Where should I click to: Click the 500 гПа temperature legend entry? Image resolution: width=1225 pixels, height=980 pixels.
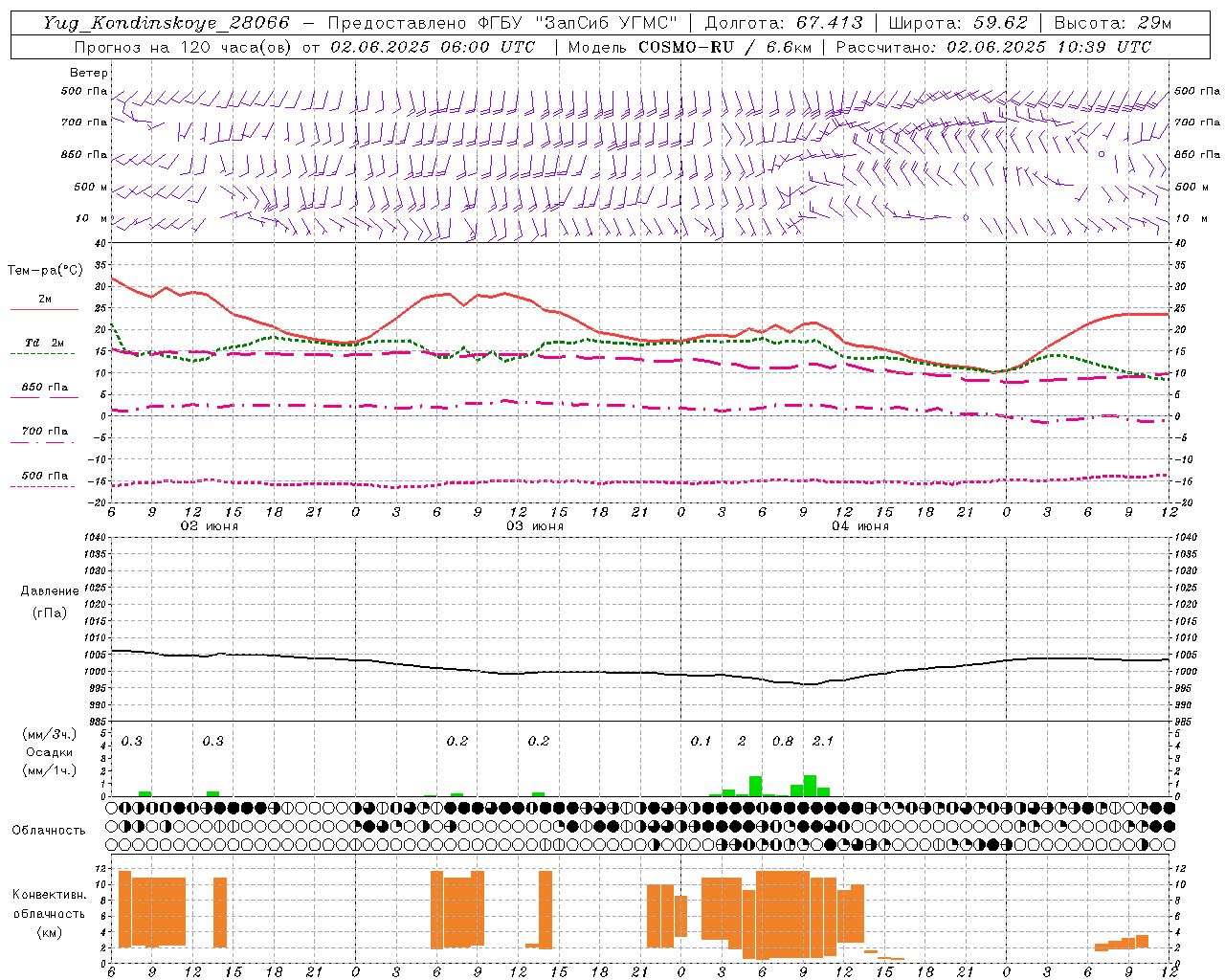(x=44, y=476)
